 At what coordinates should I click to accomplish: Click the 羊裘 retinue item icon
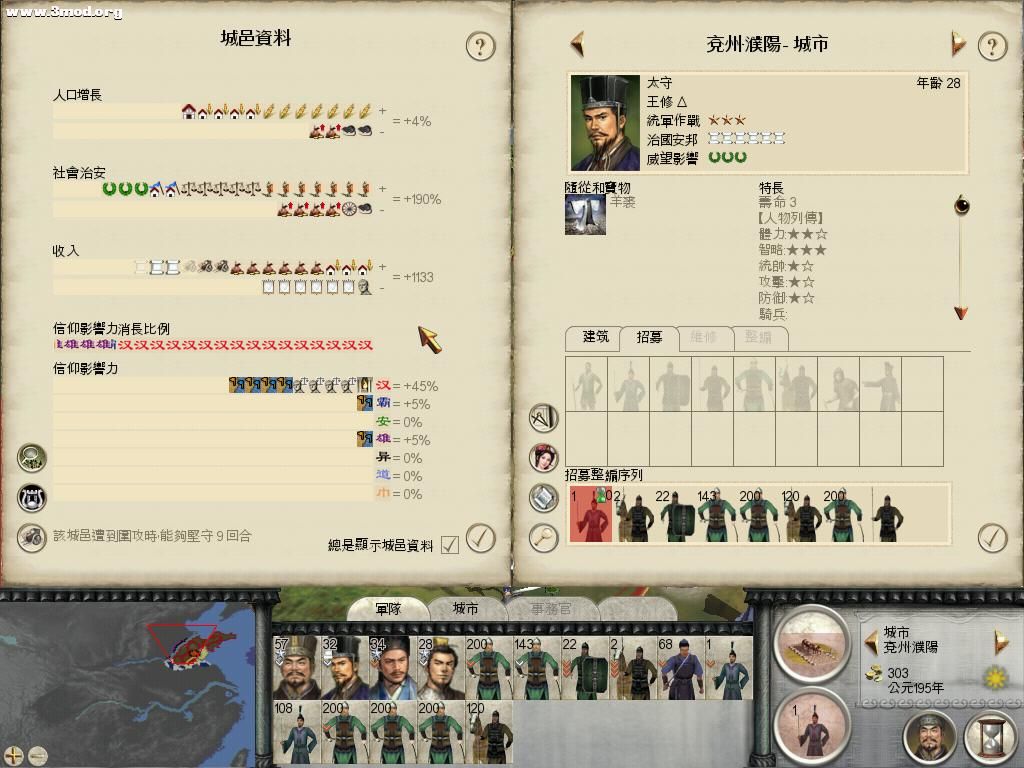click(x=585, y=214)
